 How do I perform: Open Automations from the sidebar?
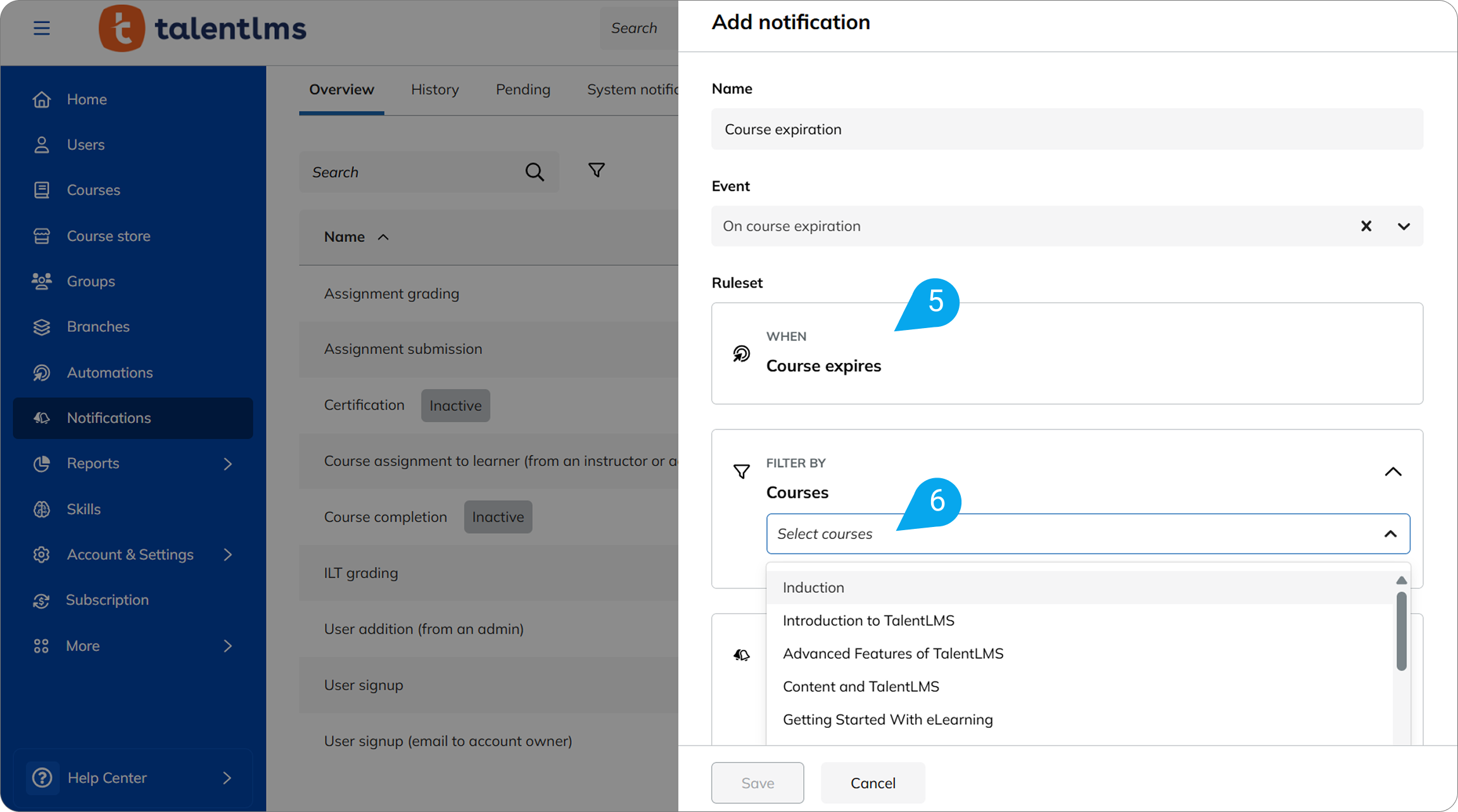tap(110, 372)
